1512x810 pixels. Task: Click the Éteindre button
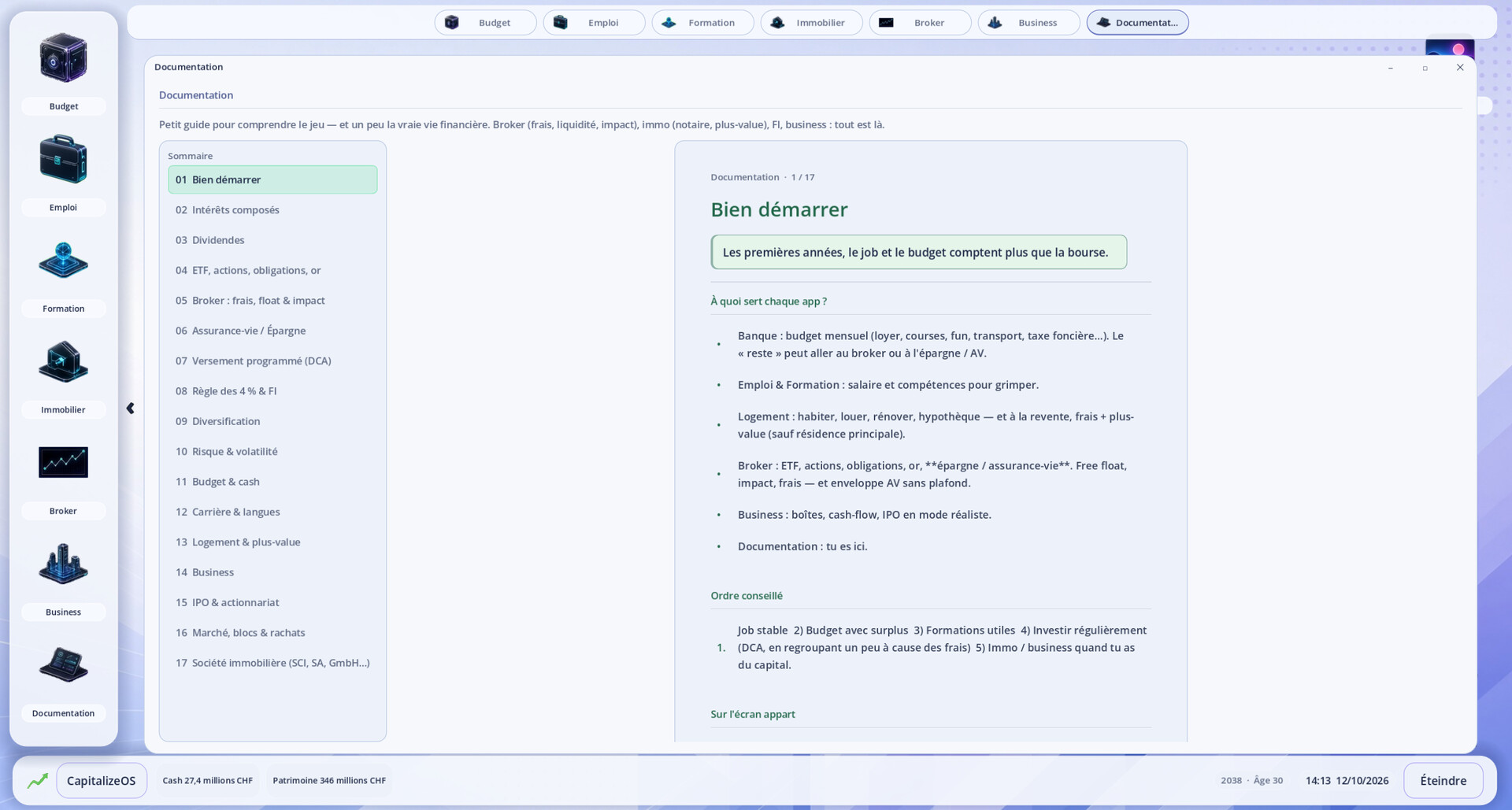1443,781
